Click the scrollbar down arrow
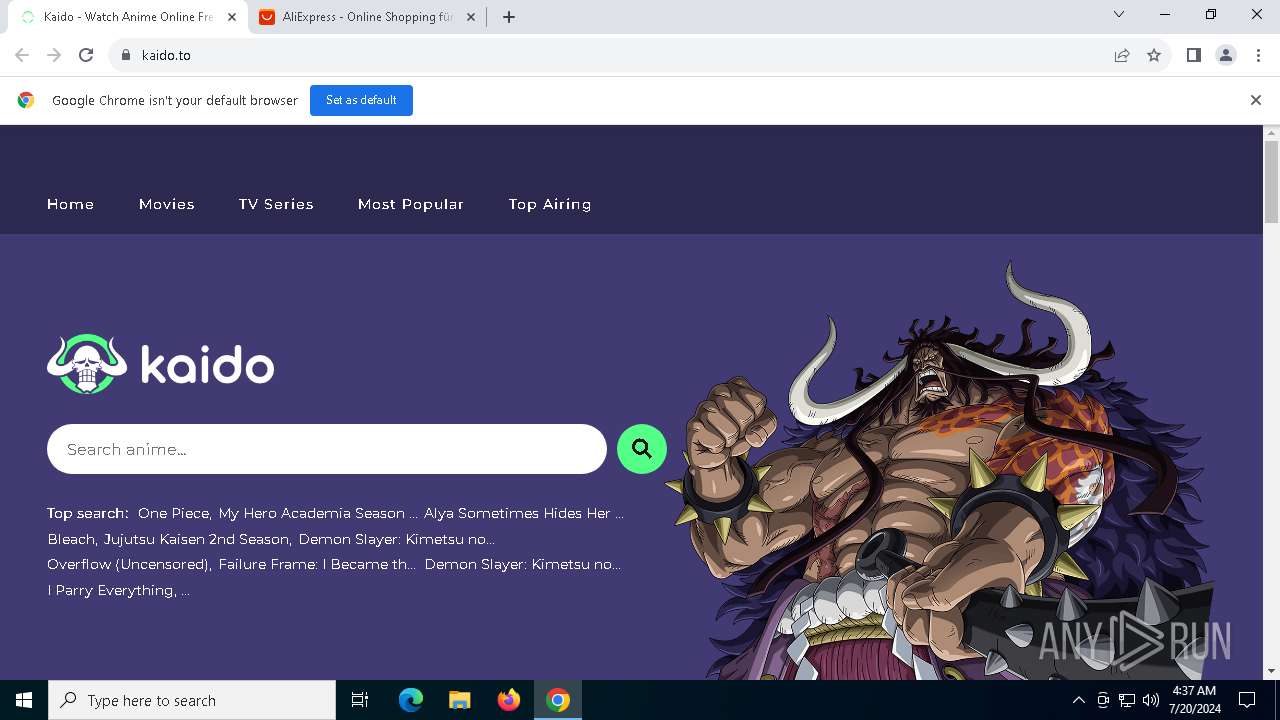Viewport: 1280px width, 720px height. [x=1271, y=672]
